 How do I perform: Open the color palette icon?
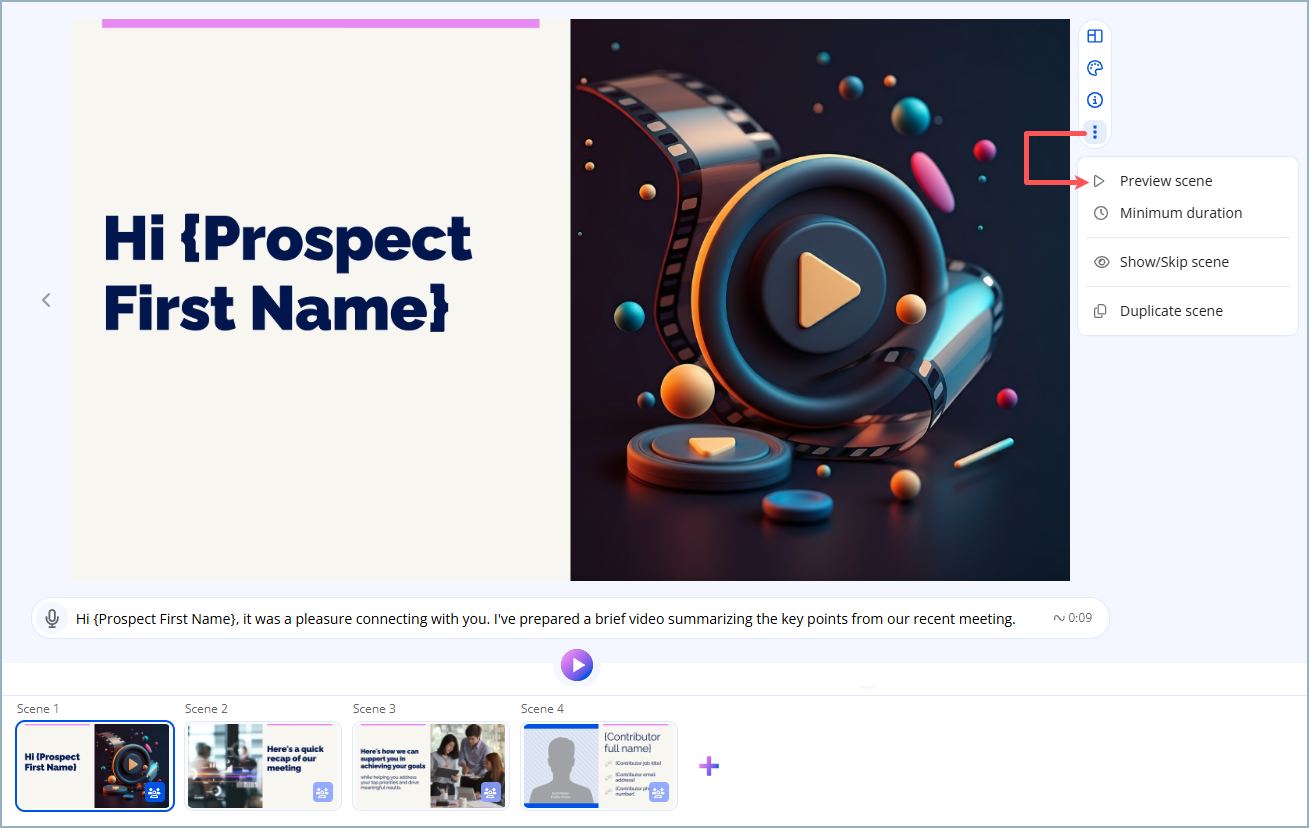[x=1095, y=68]
